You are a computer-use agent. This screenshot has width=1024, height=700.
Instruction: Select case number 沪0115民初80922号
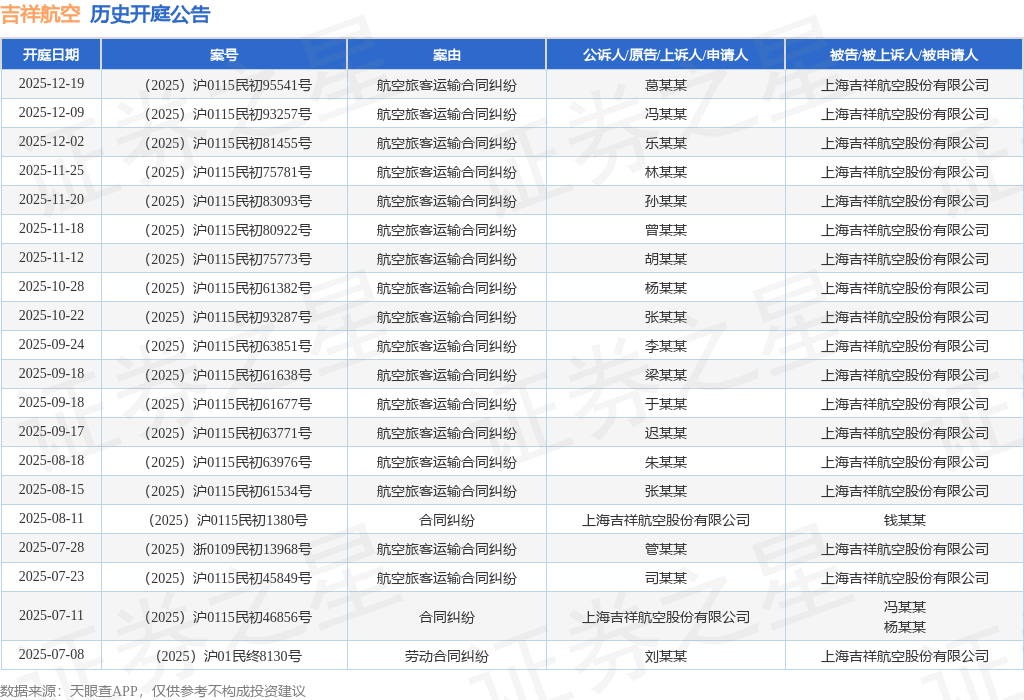click(x=228, y=231)
